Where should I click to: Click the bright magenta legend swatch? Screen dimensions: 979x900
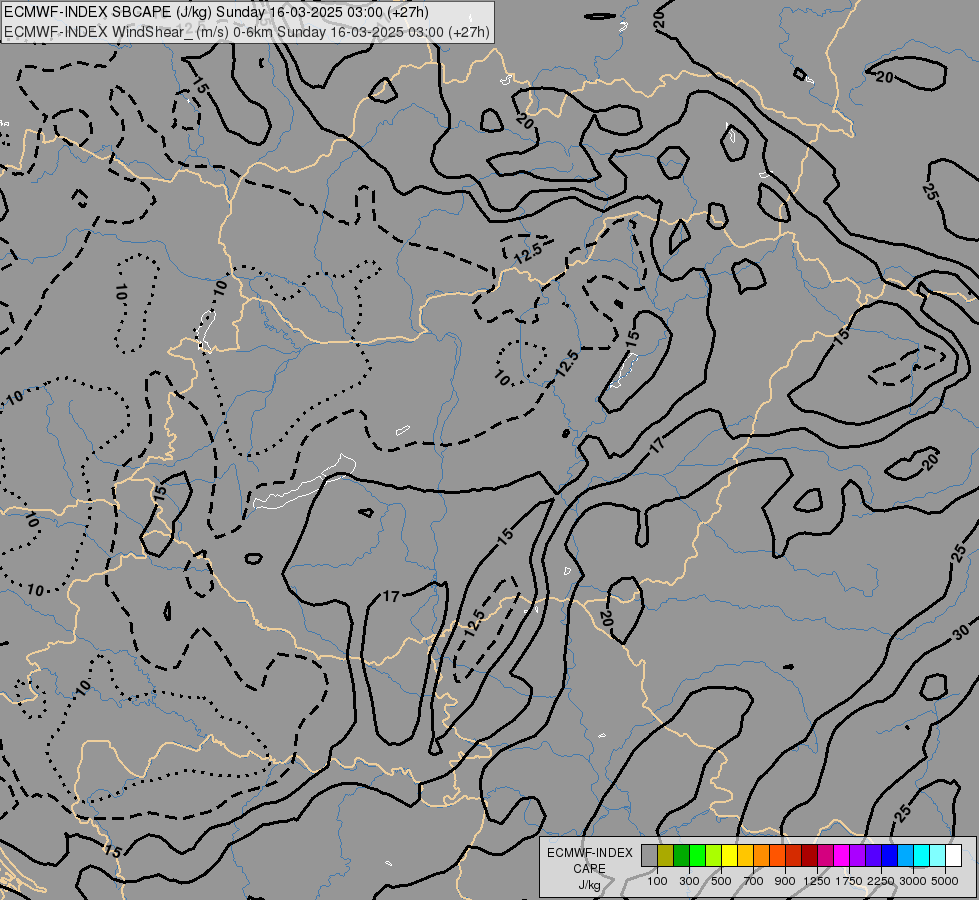tap(842, 856)
